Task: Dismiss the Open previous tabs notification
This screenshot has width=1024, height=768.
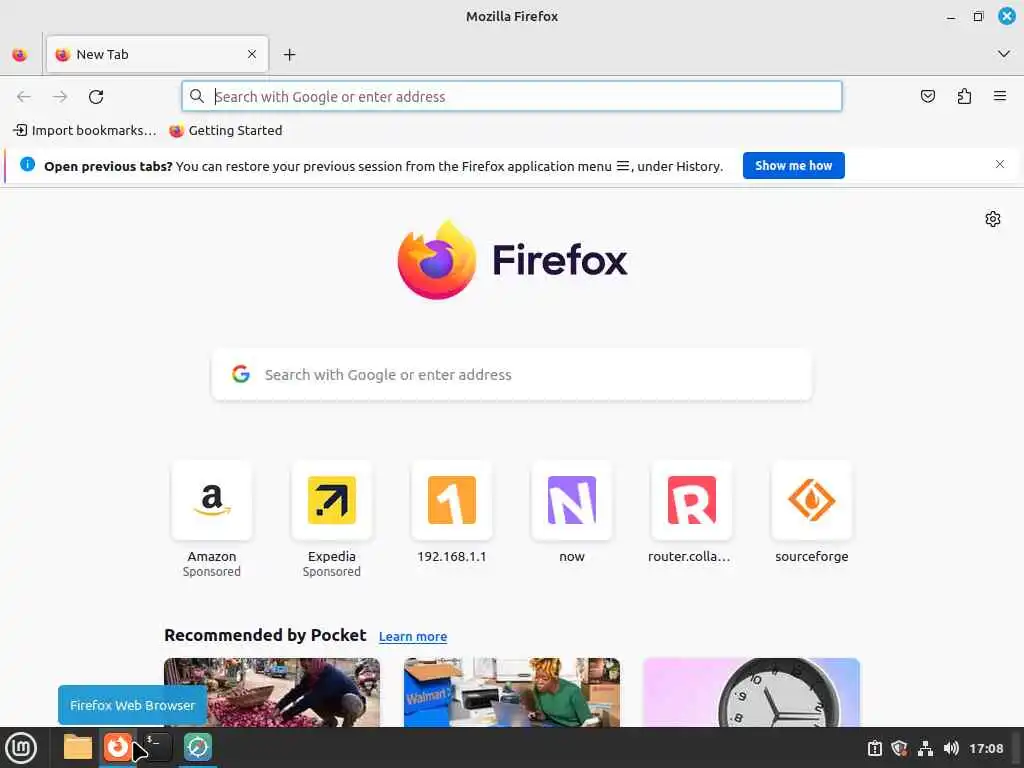Action: point(1000,164)
